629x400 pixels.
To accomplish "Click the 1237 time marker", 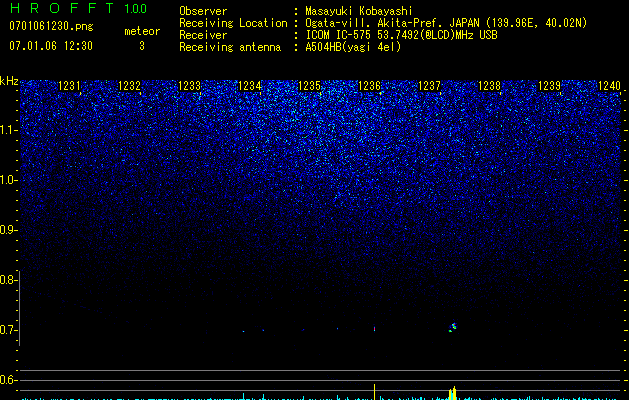I will tap(429, 86).
